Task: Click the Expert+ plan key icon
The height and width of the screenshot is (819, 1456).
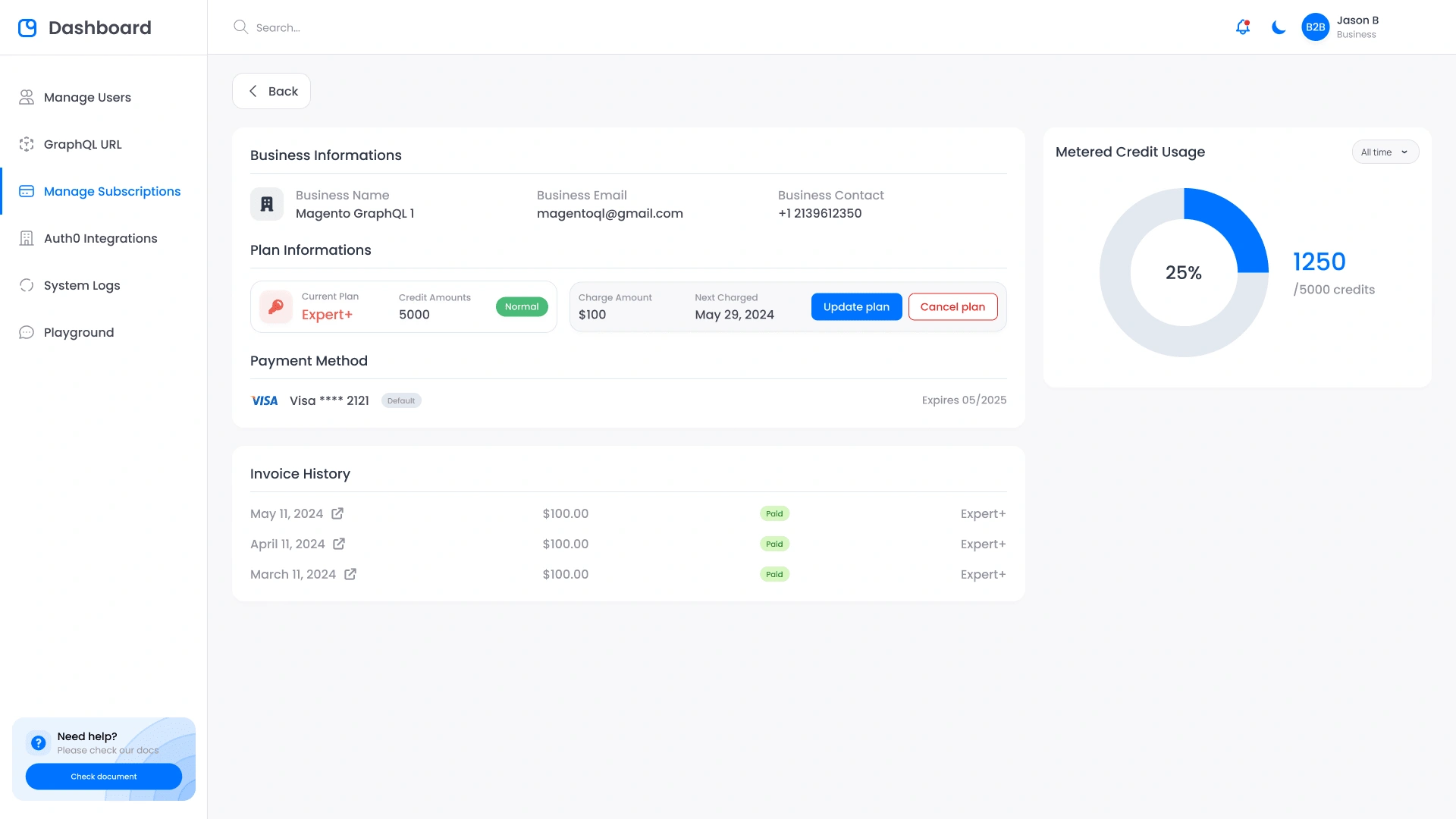Action: click(x=276, y=306)
